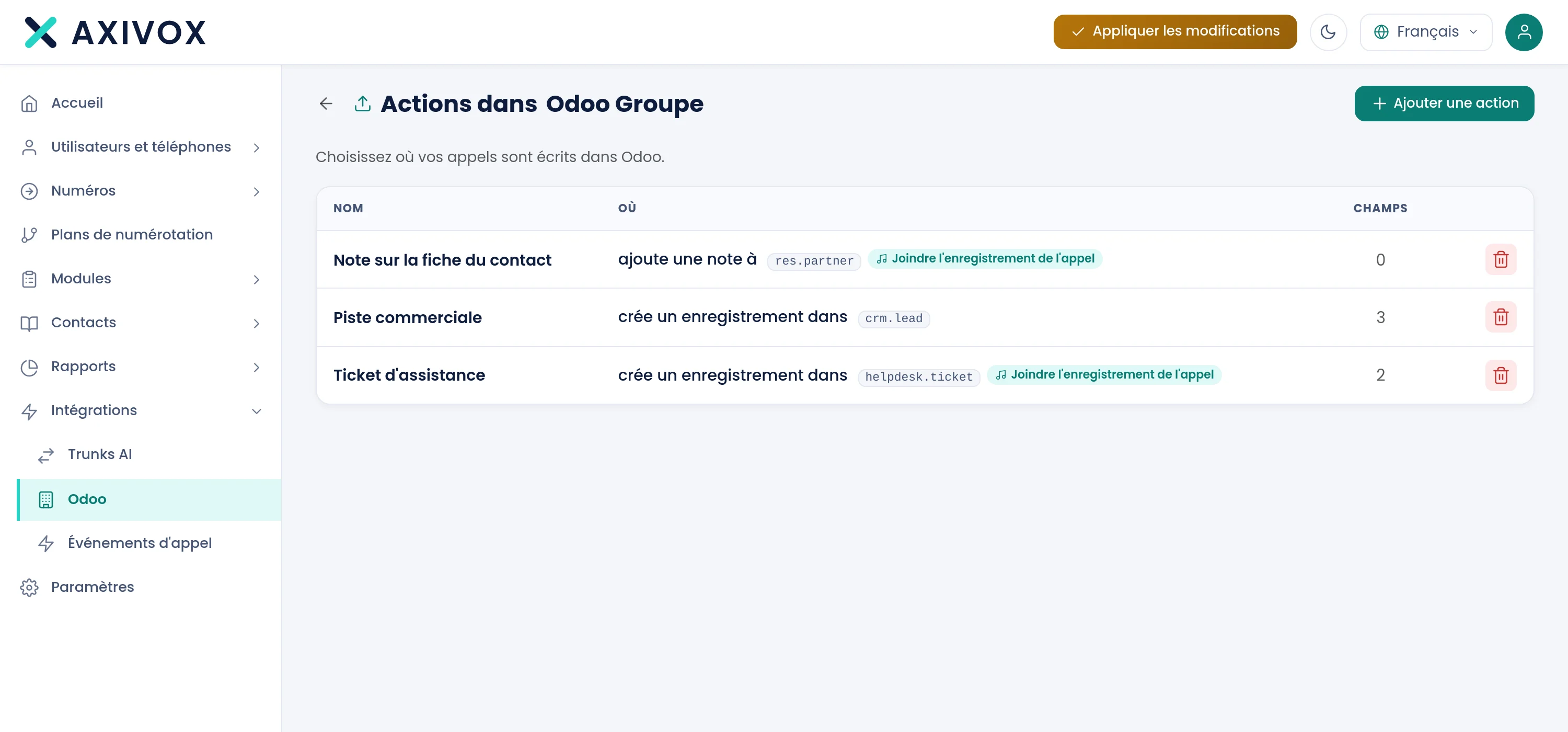
Task: Click Joindre l'enregistrement badge on helpdesk.ticket row
Action: (x=1104, y=374)
